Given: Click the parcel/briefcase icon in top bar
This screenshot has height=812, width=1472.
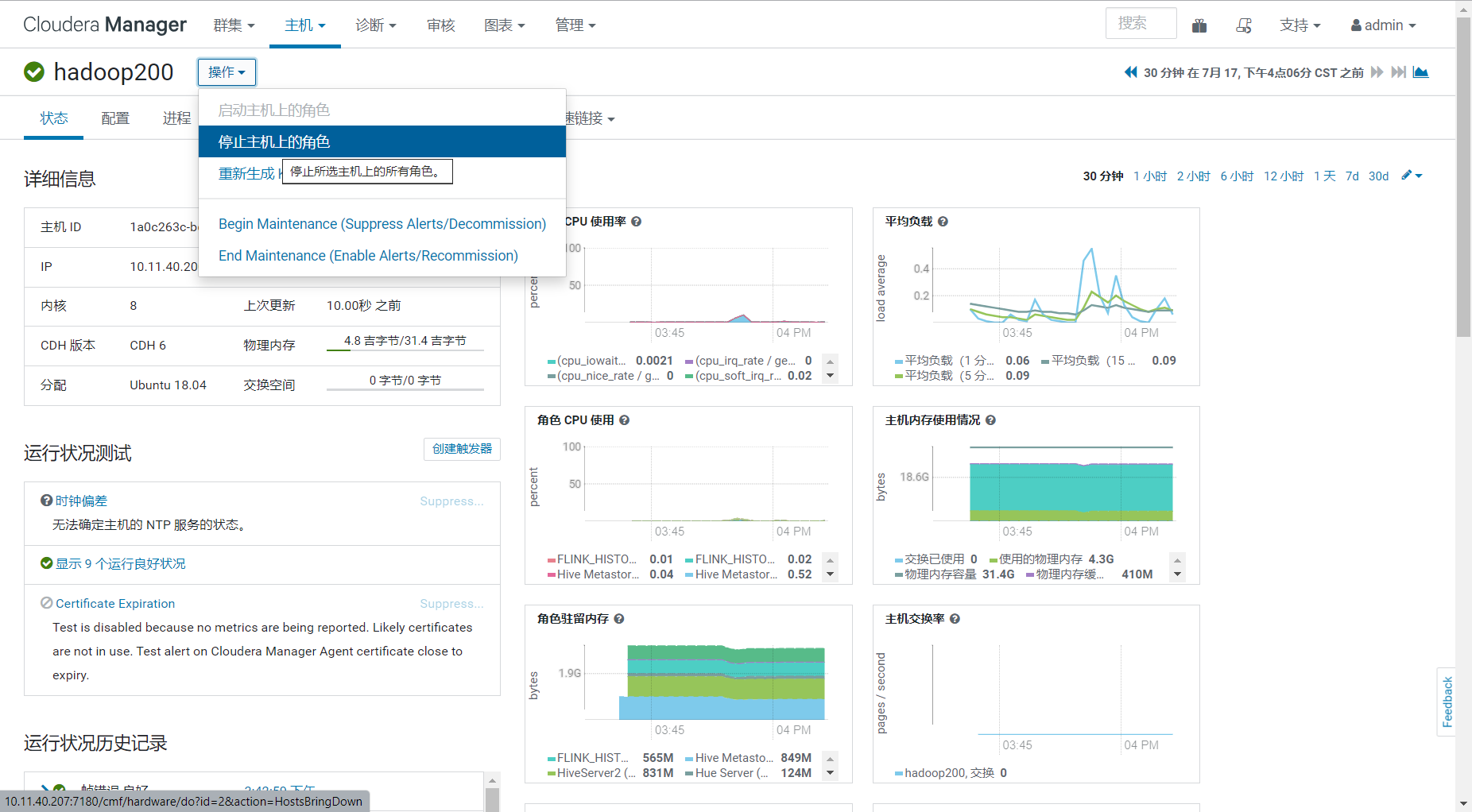Looking at the screenshot, I should [x=1199, y=25].
